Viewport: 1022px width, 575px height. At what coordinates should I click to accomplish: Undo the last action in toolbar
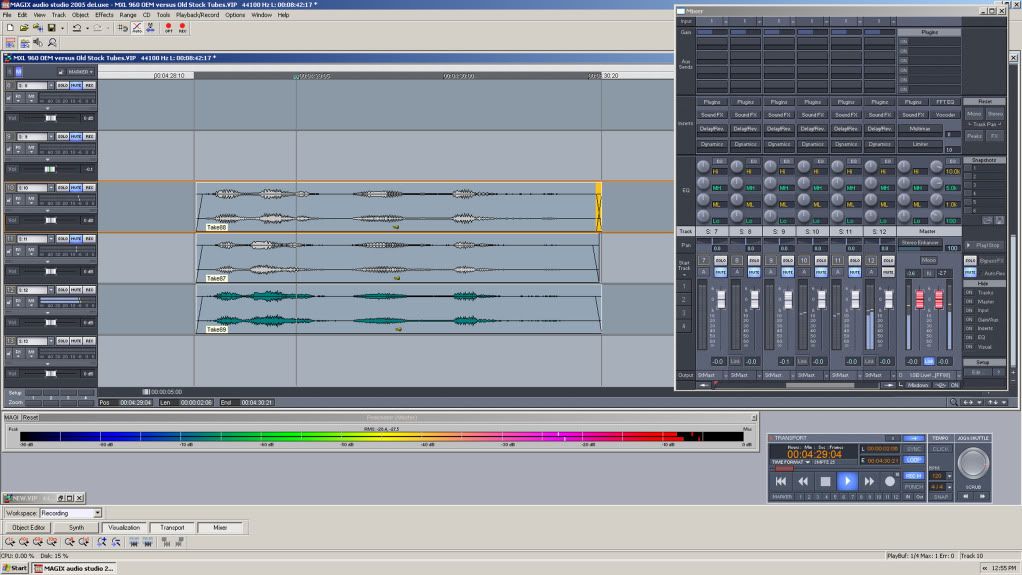coord(77,28)
